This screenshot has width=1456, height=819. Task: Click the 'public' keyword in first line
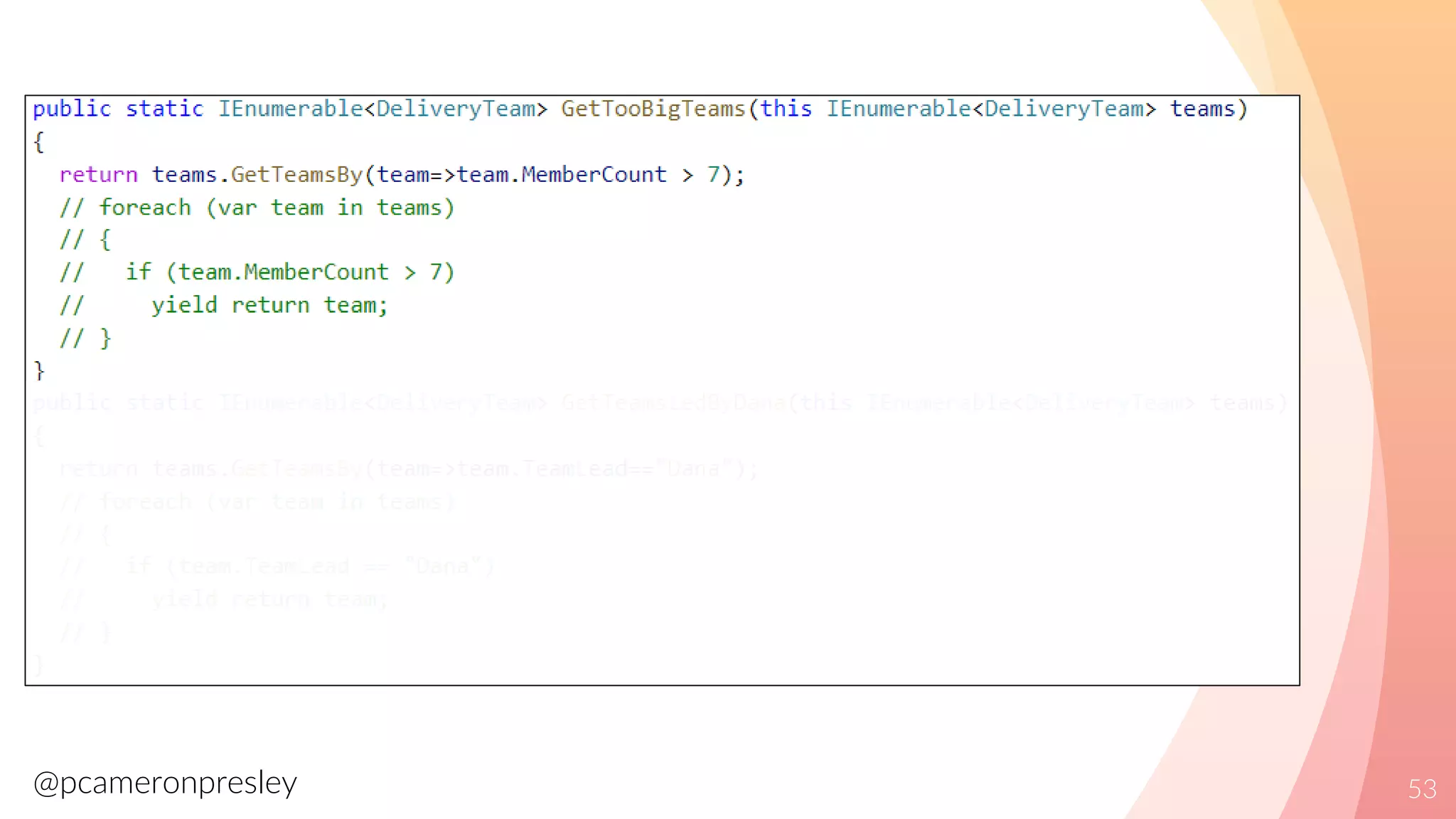(x=72, y=109)
